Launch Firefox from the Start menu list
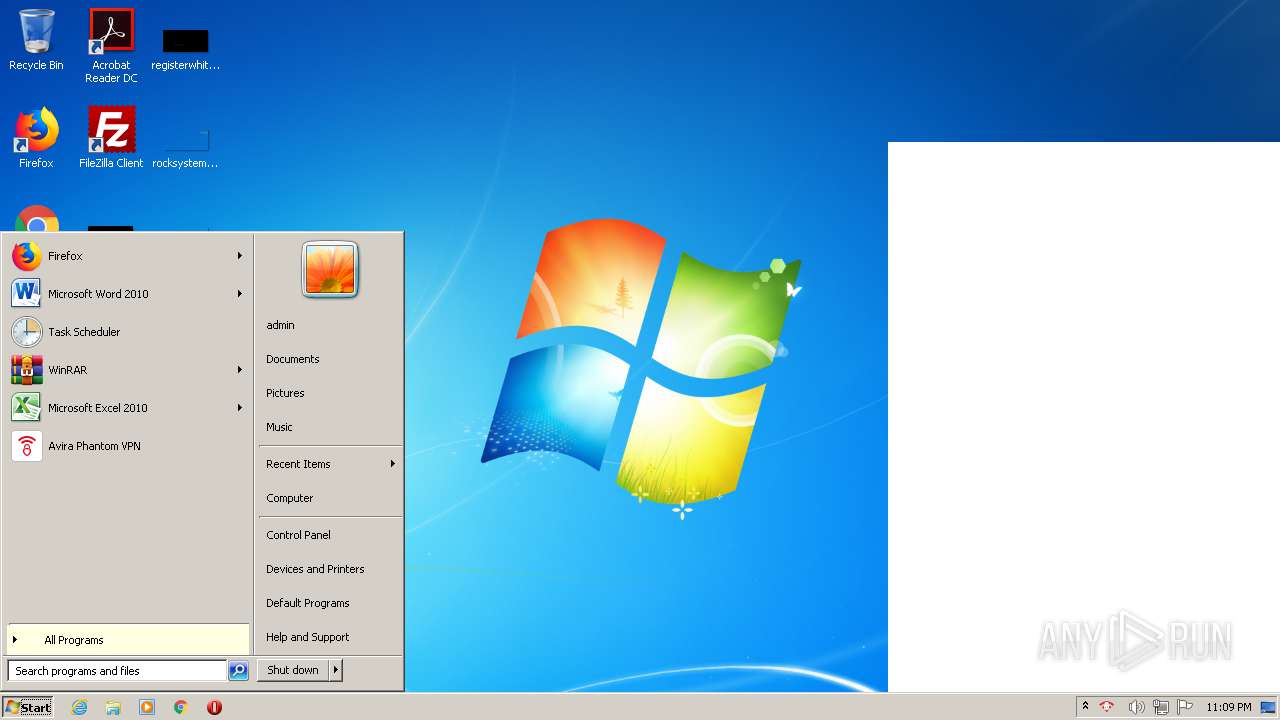 tap(127, 256)
